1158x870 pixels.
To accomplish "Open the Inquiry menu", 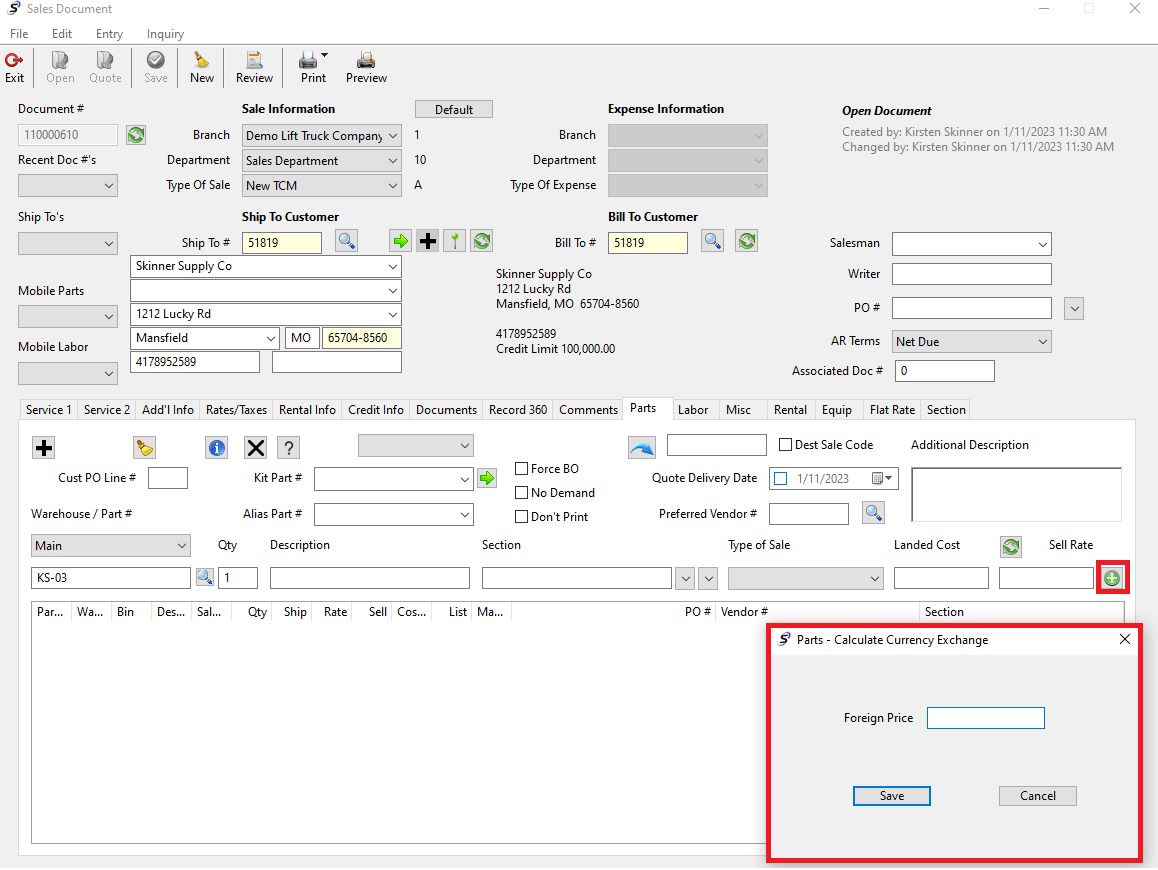I will 165,34.
